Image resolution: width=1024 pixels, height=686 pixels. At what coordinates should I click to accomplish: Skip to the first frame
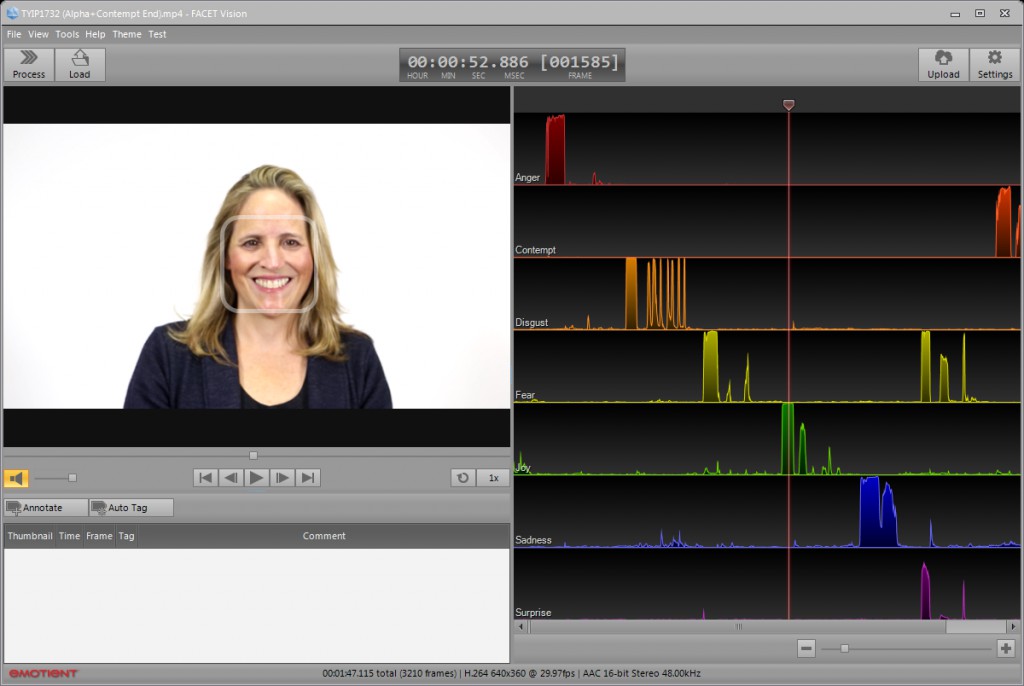pos(205,478)
